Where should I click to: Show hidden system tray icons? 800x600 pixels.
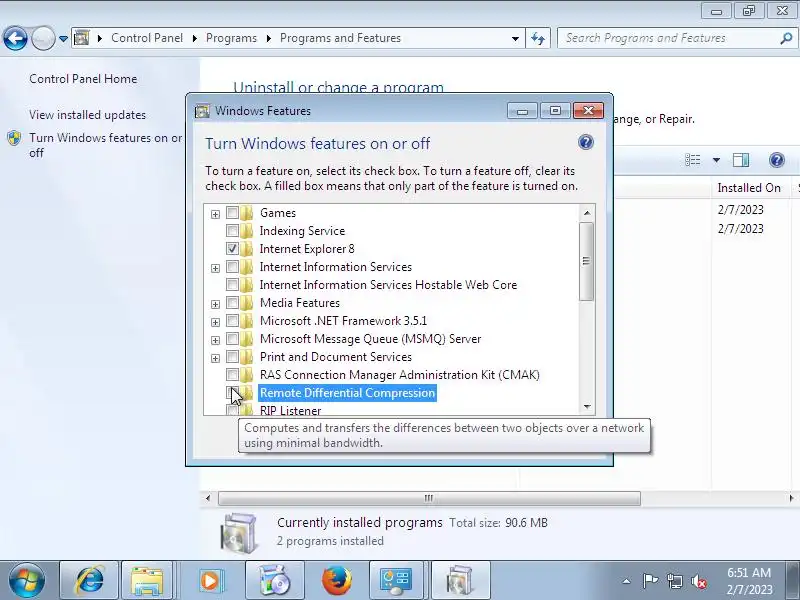click(x=627, y=581)
